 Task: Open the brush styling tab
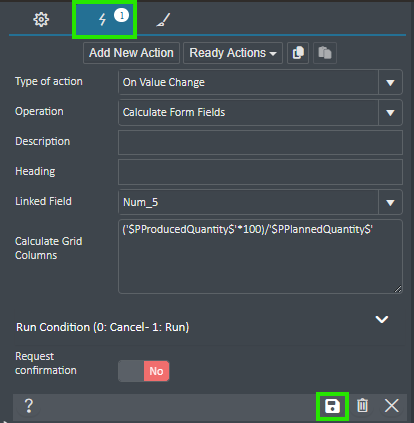[163, 19]
